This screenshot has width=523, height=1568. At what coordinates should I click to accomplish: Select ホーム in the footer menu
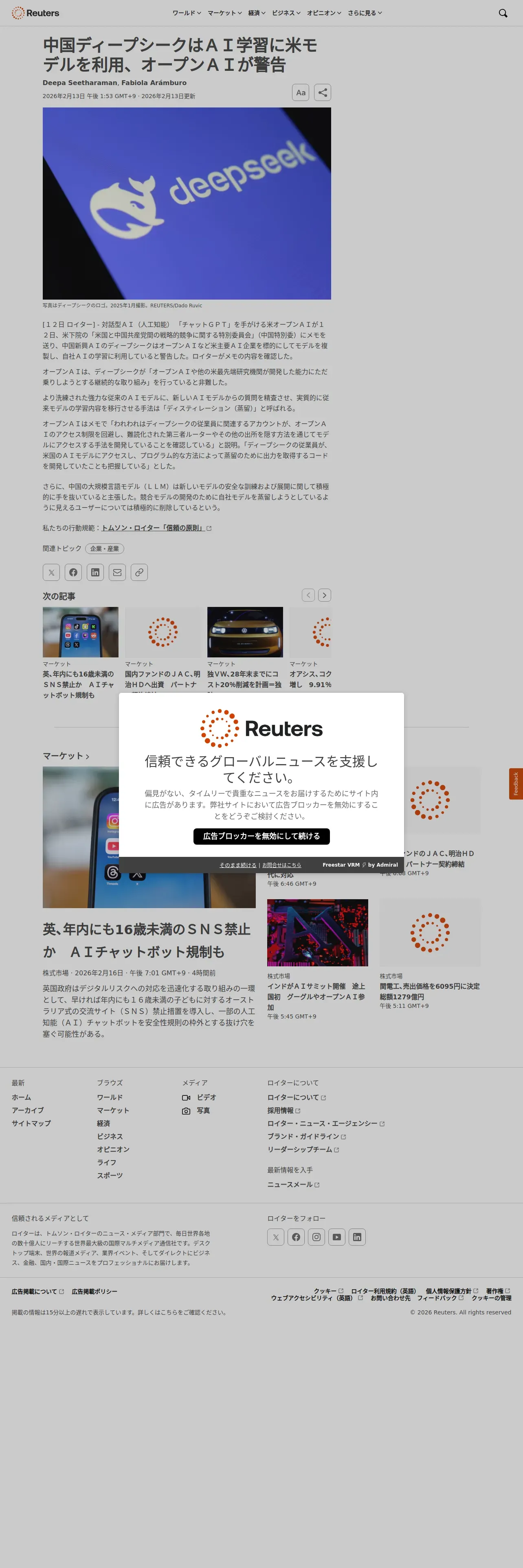[21, 1097]
